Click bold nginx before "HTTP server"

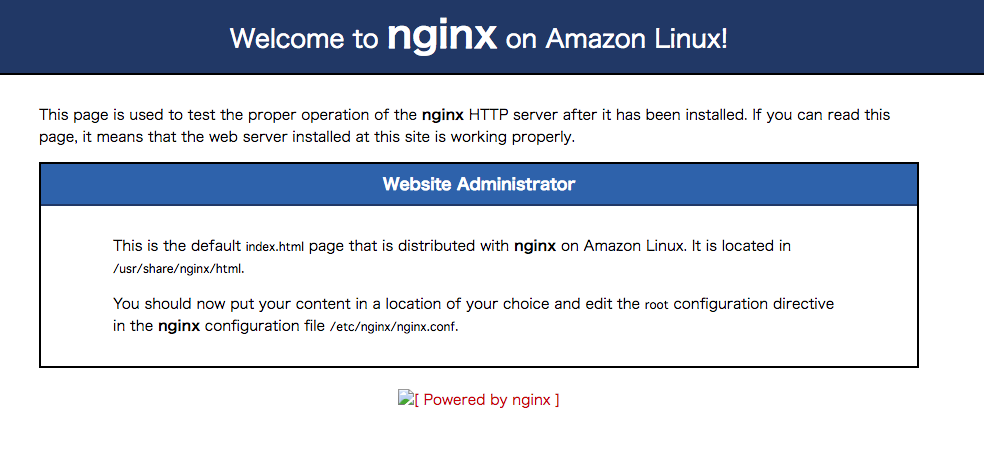coord(443,115)
